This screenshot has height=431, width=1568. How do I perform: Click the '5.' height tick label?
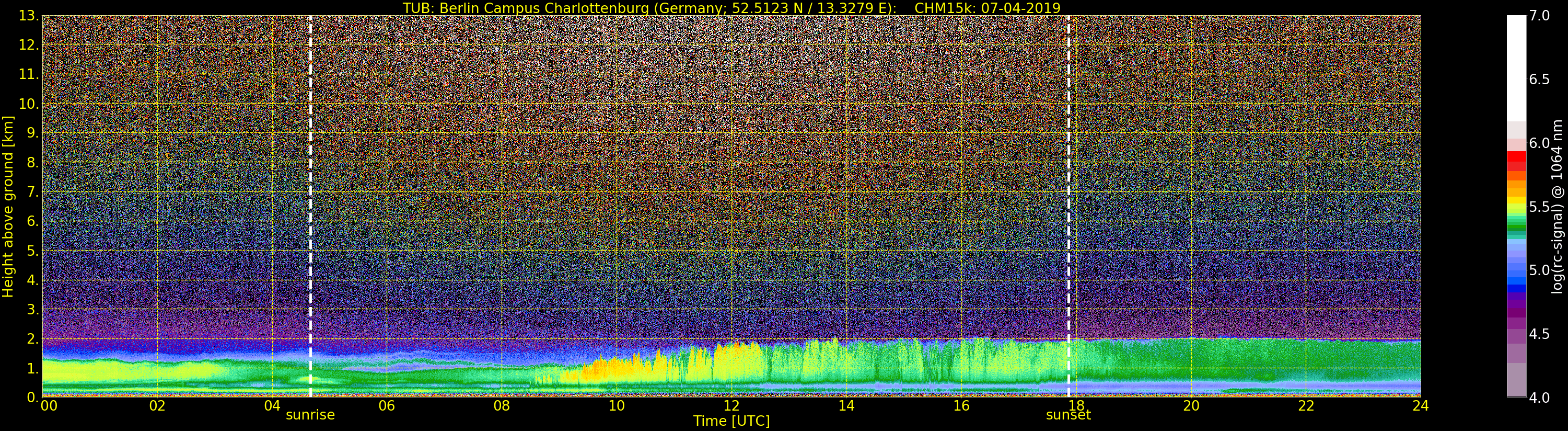pyautogui.click(x=33, y=251)
